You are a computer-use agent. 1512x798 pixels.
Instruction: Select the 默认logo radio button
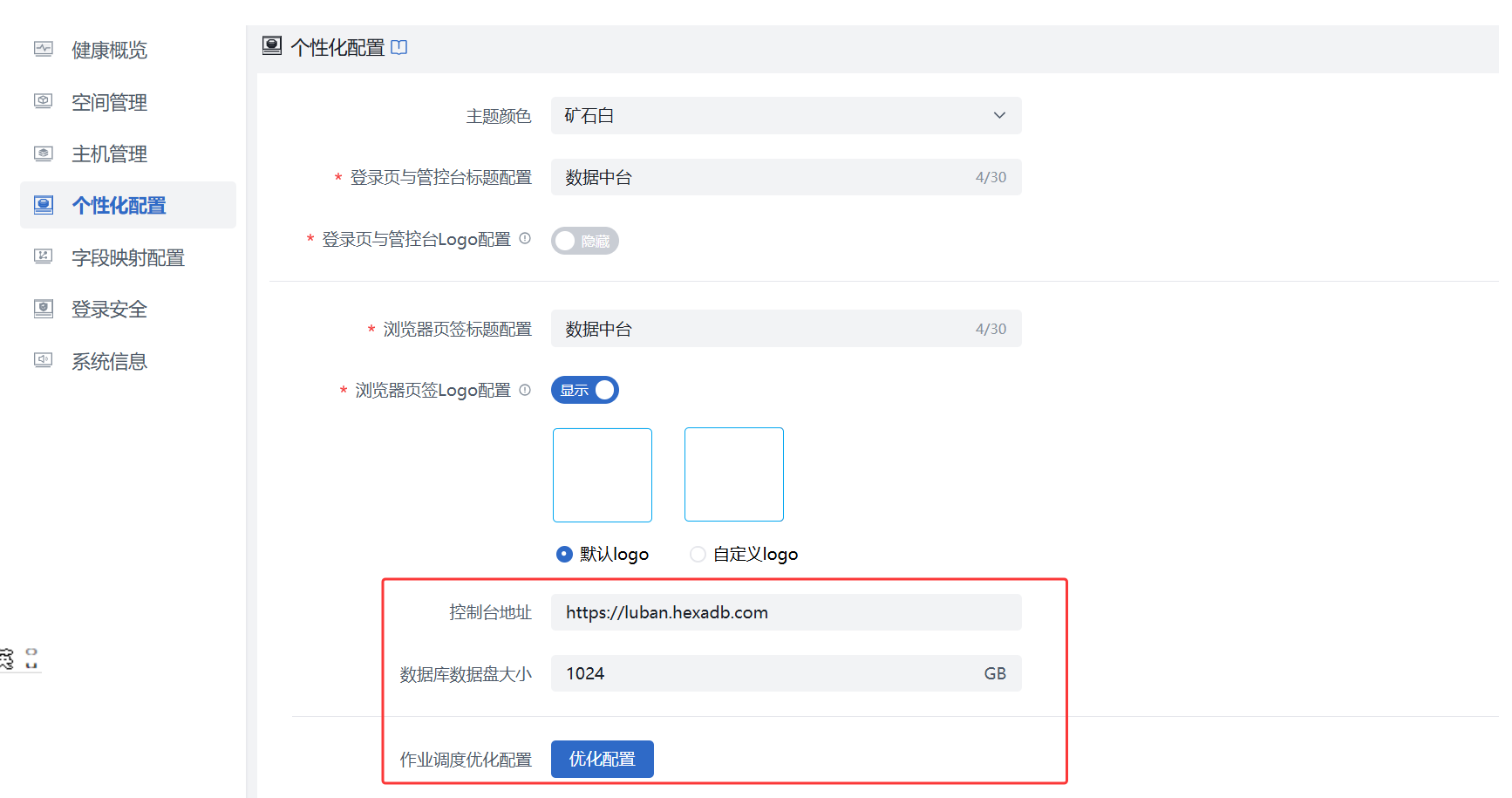(564, 554)
